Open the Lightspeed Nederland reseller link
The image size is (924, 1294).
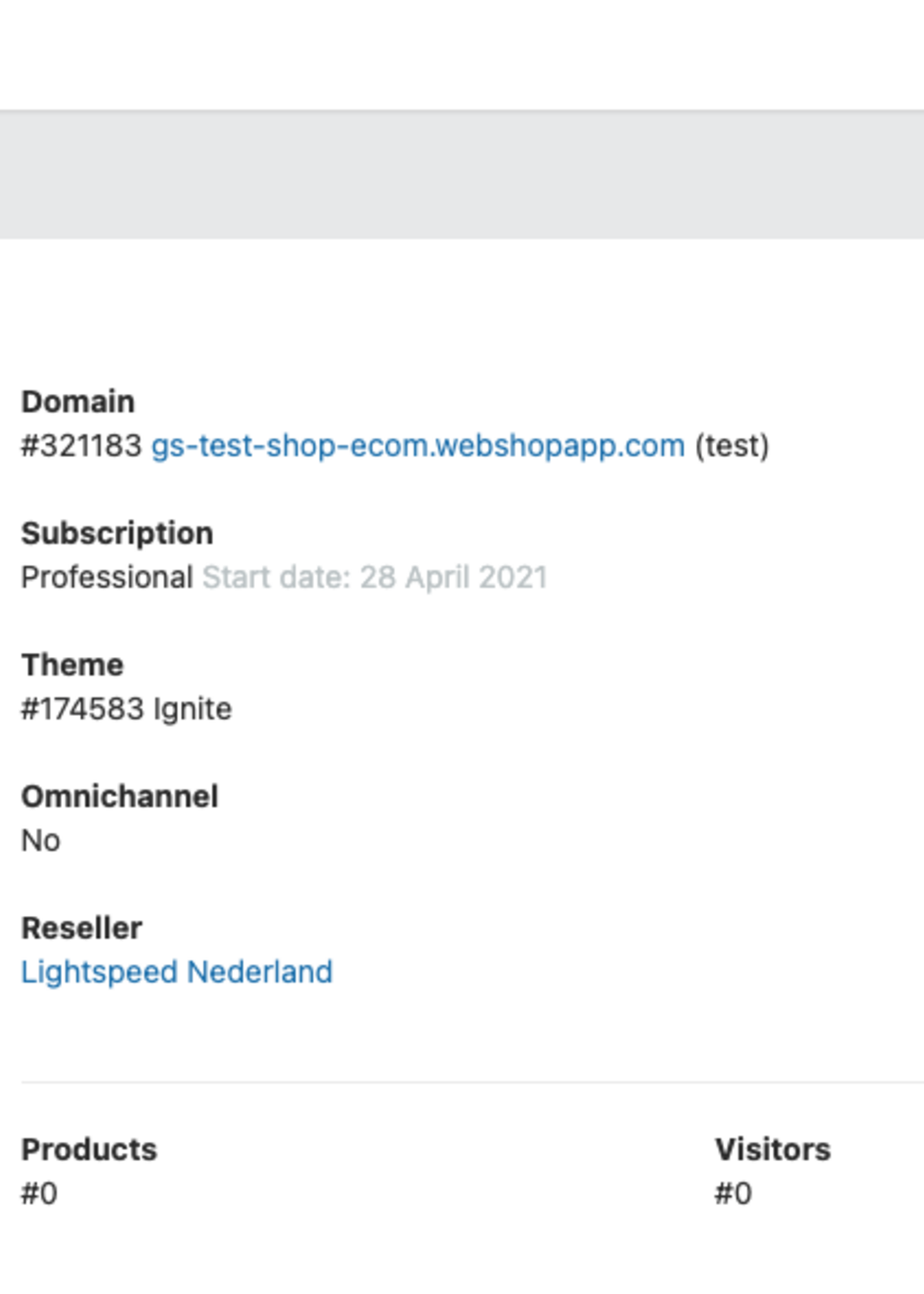176,971
